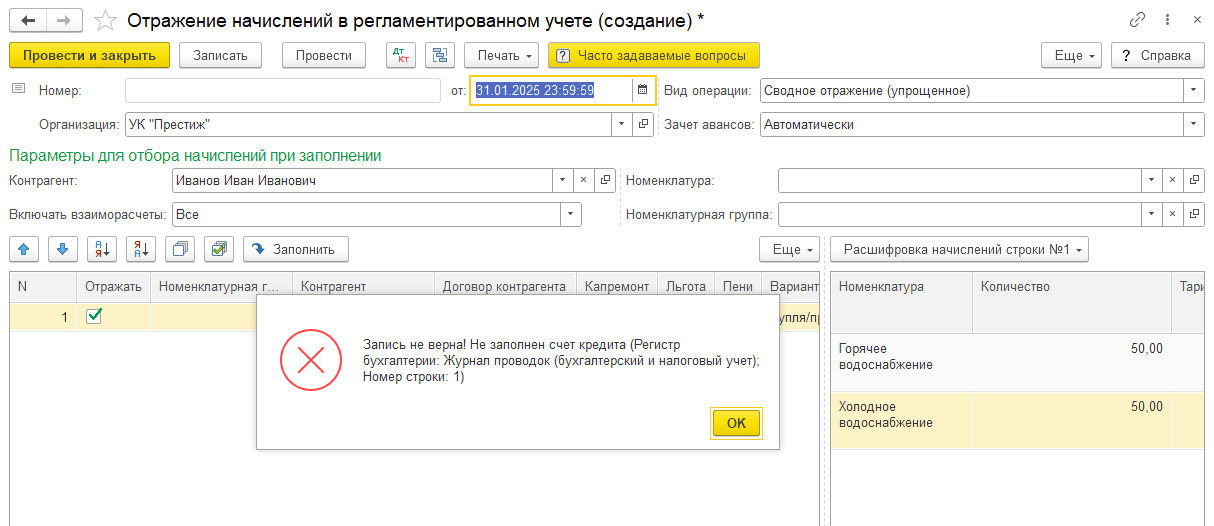Click the back navigation arrow

(28, 20)
